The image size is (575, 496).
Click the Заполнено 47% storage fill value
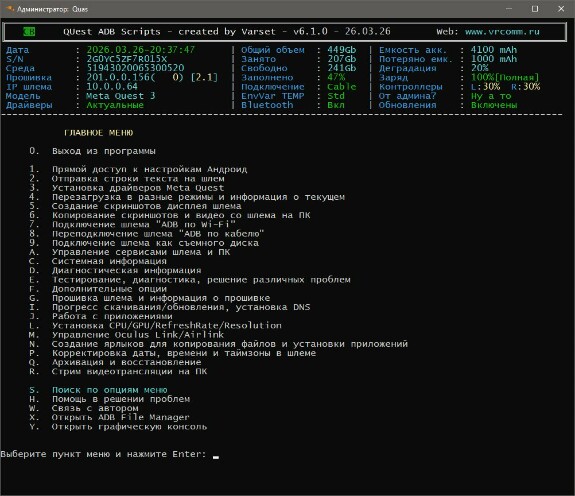pyautogui.click(x=336, y=77)
